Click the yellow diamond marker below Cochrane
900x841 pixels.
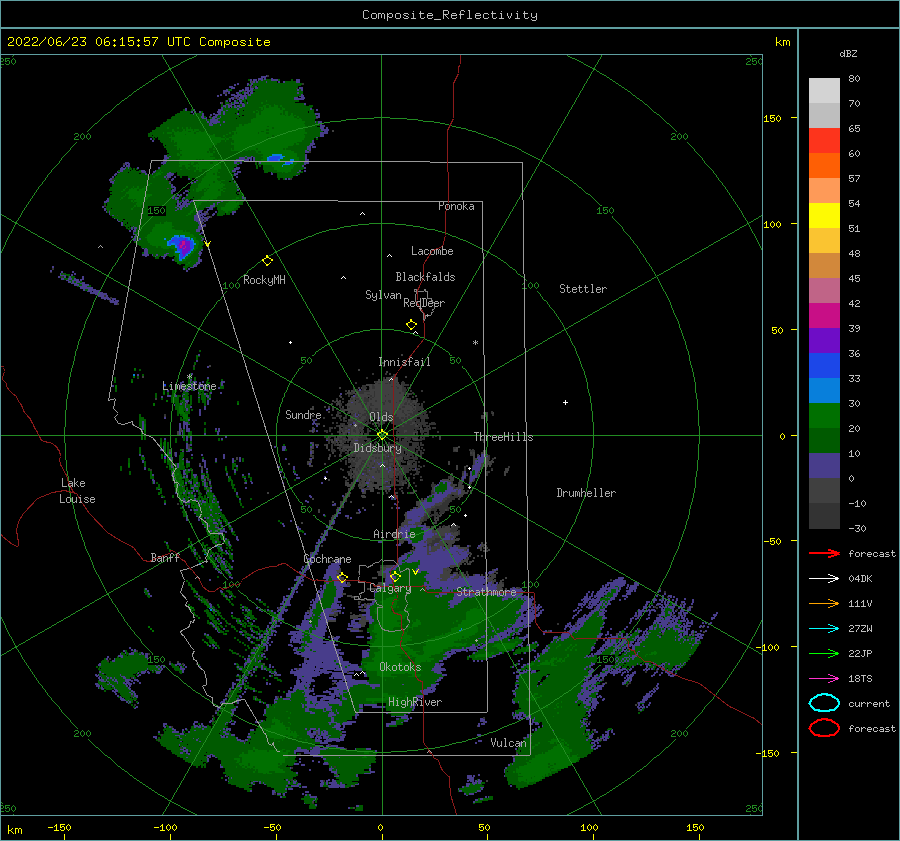pyautogui.click(x=343, y=577)
